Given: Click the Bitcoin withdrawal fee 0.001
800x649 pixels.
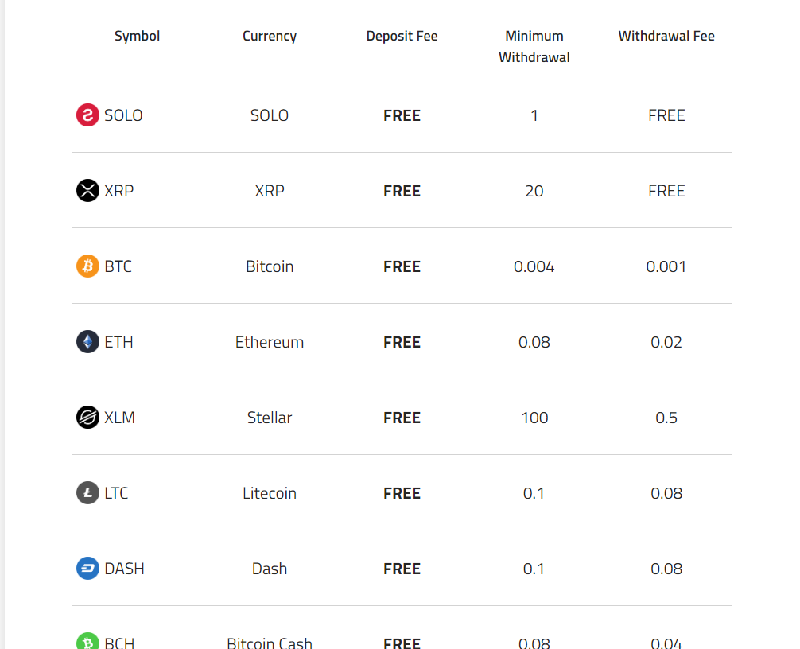Looking at the screenshot, I should (x=666, y=266).
